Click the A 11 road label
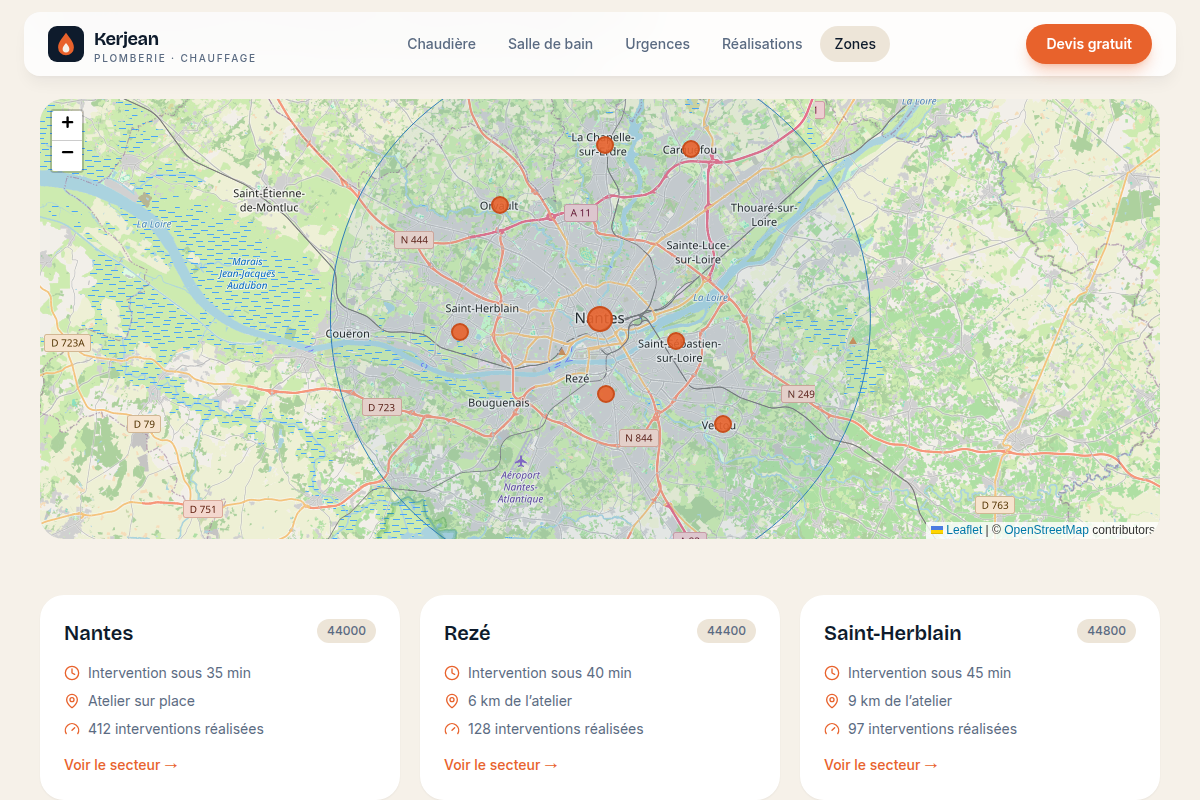 click(580, 213)
